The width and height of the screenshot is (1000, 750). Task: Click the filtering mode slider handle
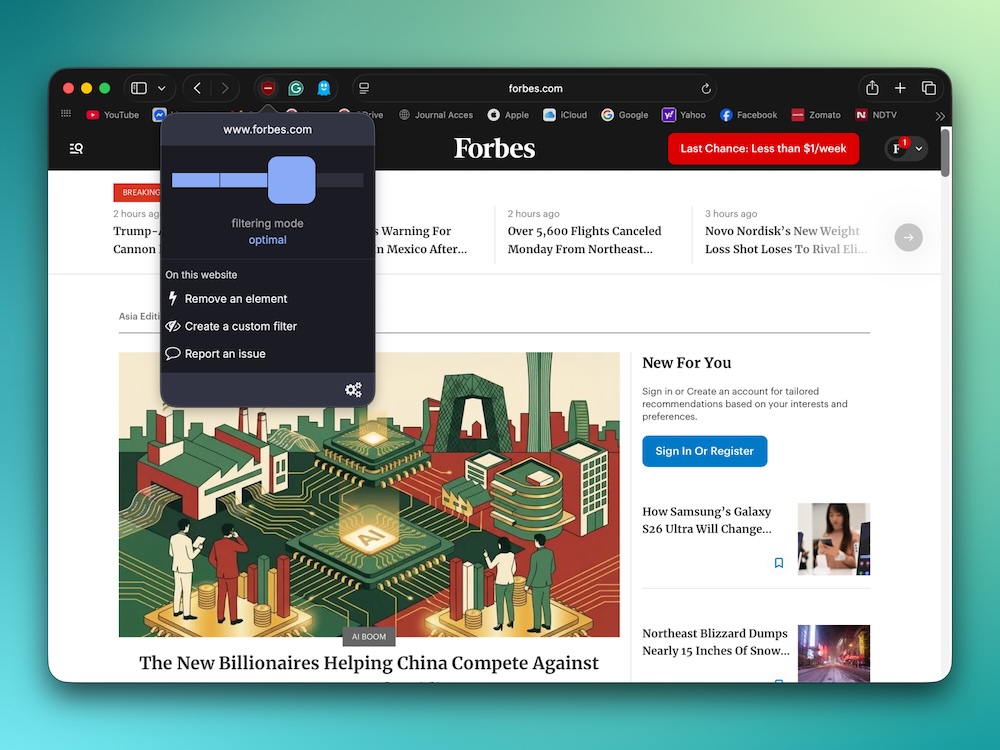coord(291,180)
